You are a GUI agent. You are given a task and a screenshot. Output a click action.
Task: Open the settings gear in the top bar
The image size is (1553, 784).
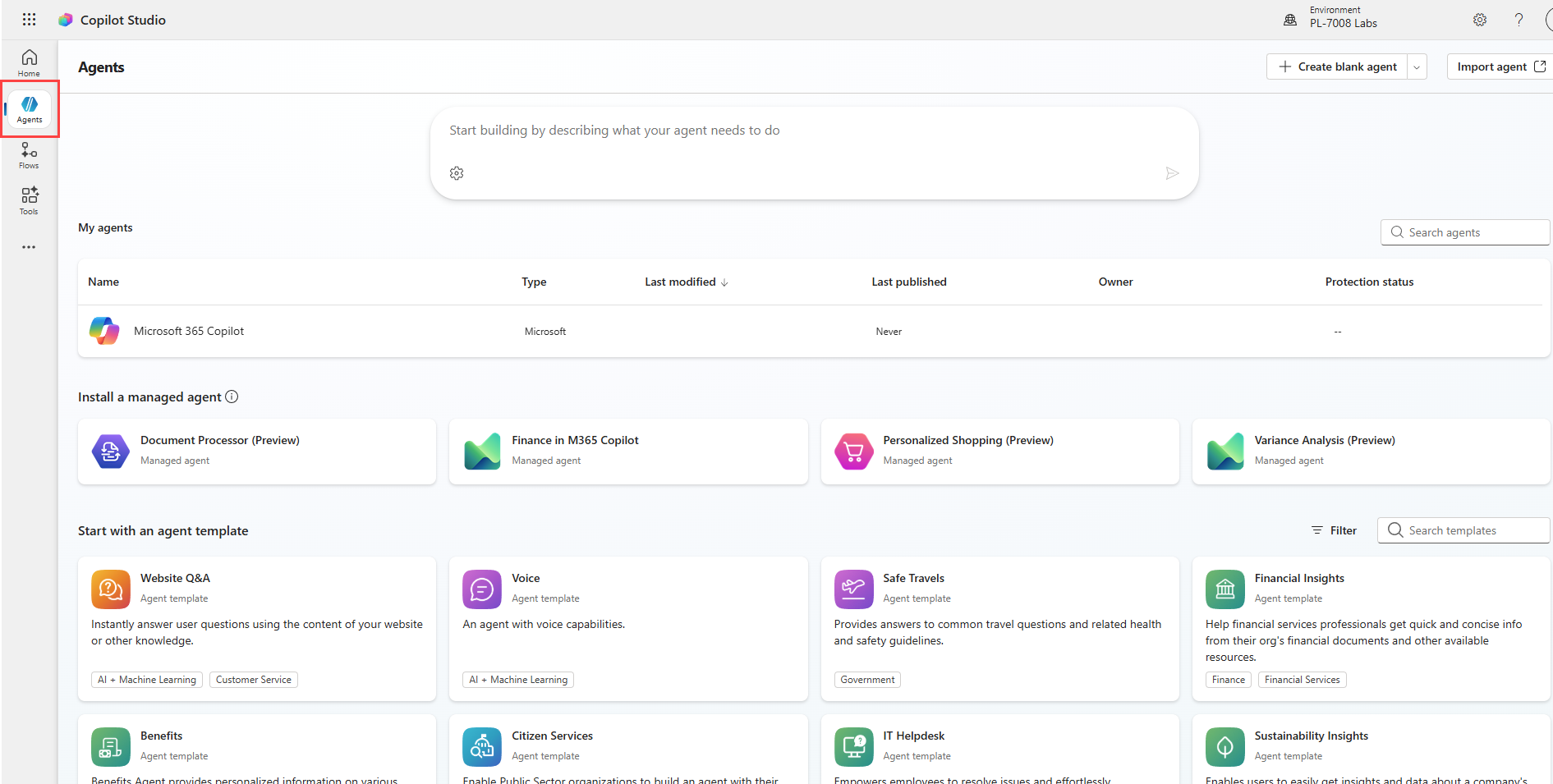click(1480, 19)
